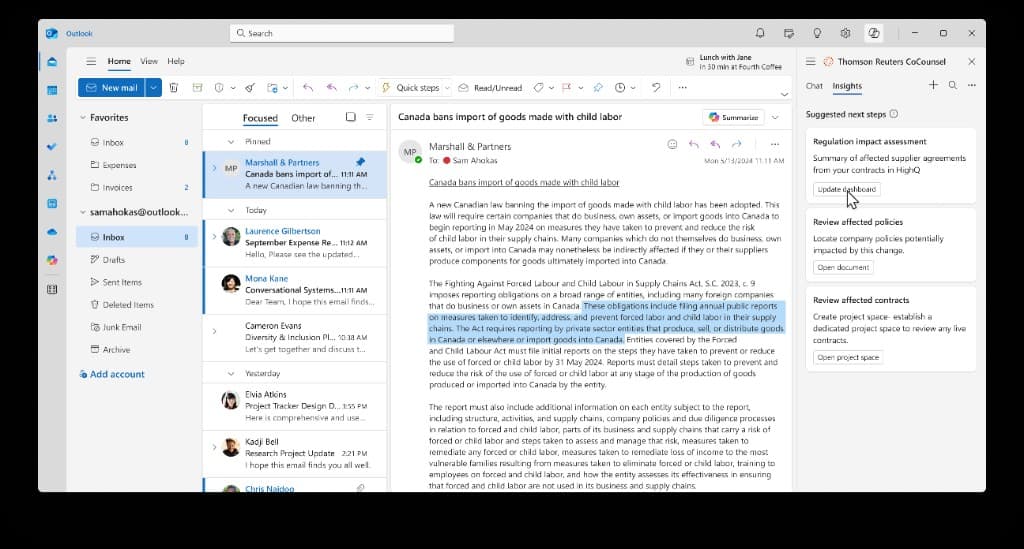The width and height of the screenshot is (1024, 549).
Task: Click the Update dashboard button
Action: [847, 189]
